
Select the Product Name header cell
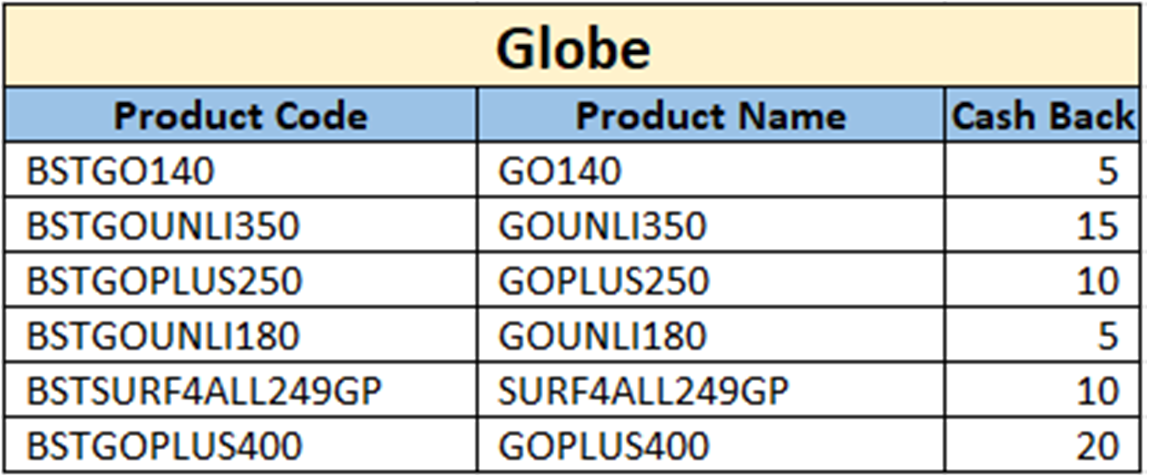point(710,116)
